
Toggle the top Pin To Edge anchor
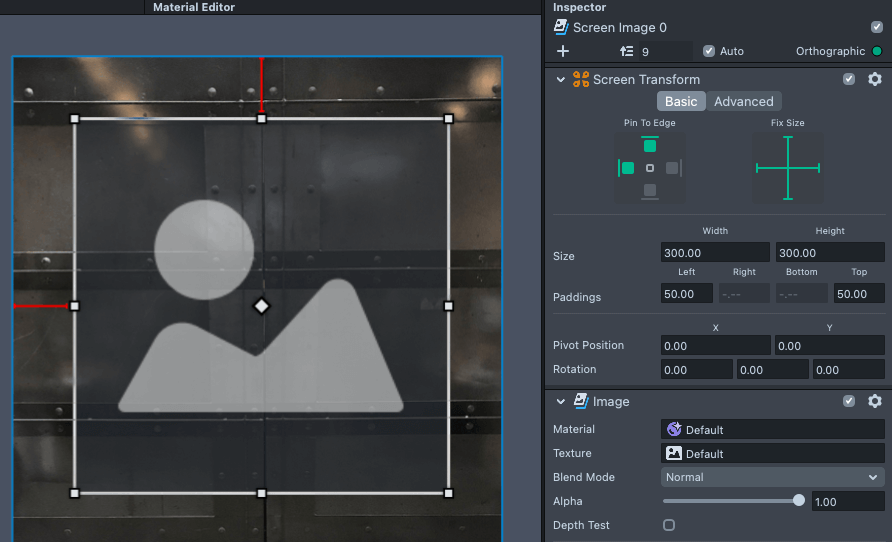pyautogui.click(x=650, y=146)
